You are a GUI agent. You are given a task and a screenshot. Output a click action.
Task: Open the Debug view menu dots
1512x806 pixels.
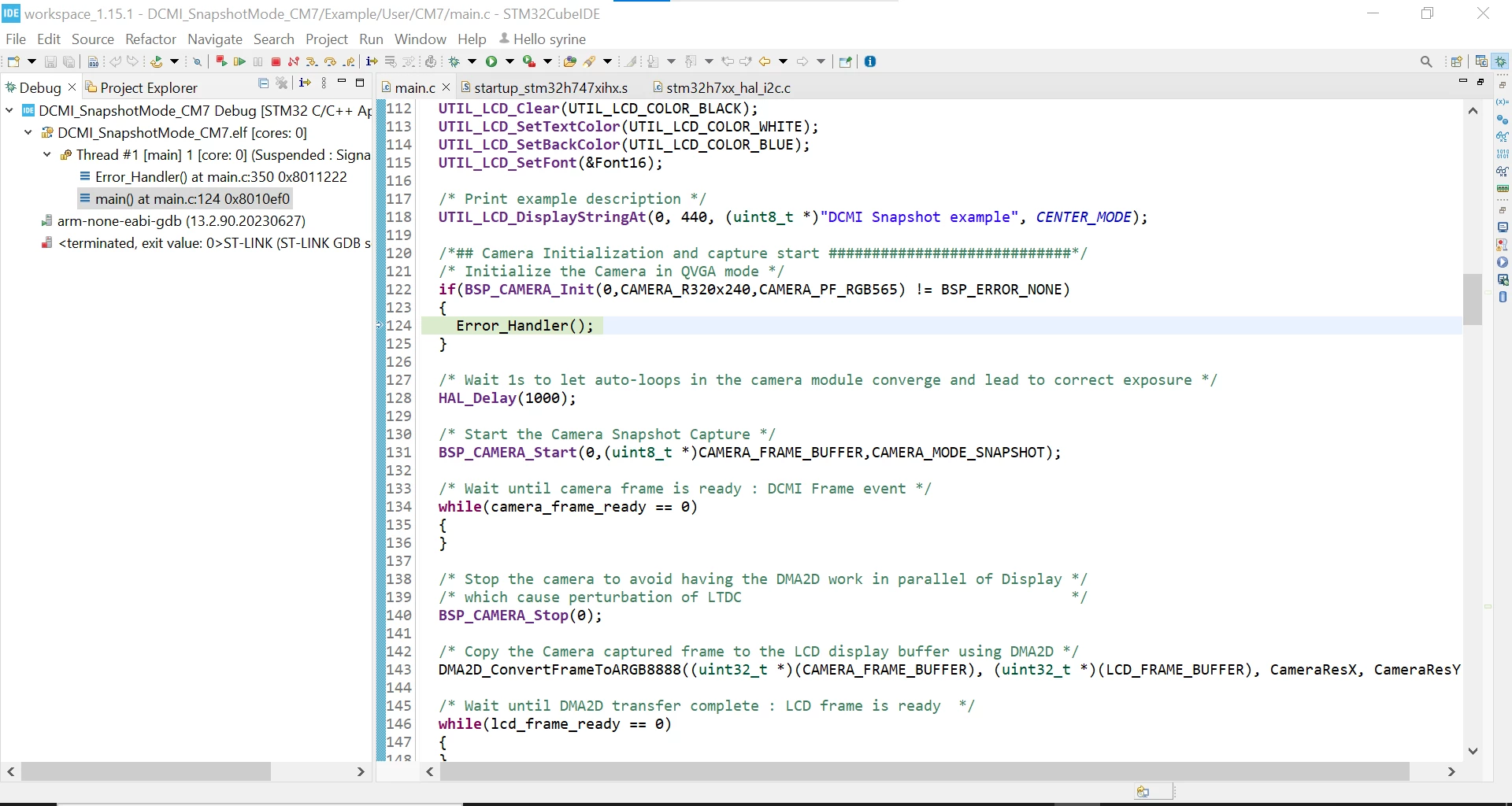[x=324, y=83]
